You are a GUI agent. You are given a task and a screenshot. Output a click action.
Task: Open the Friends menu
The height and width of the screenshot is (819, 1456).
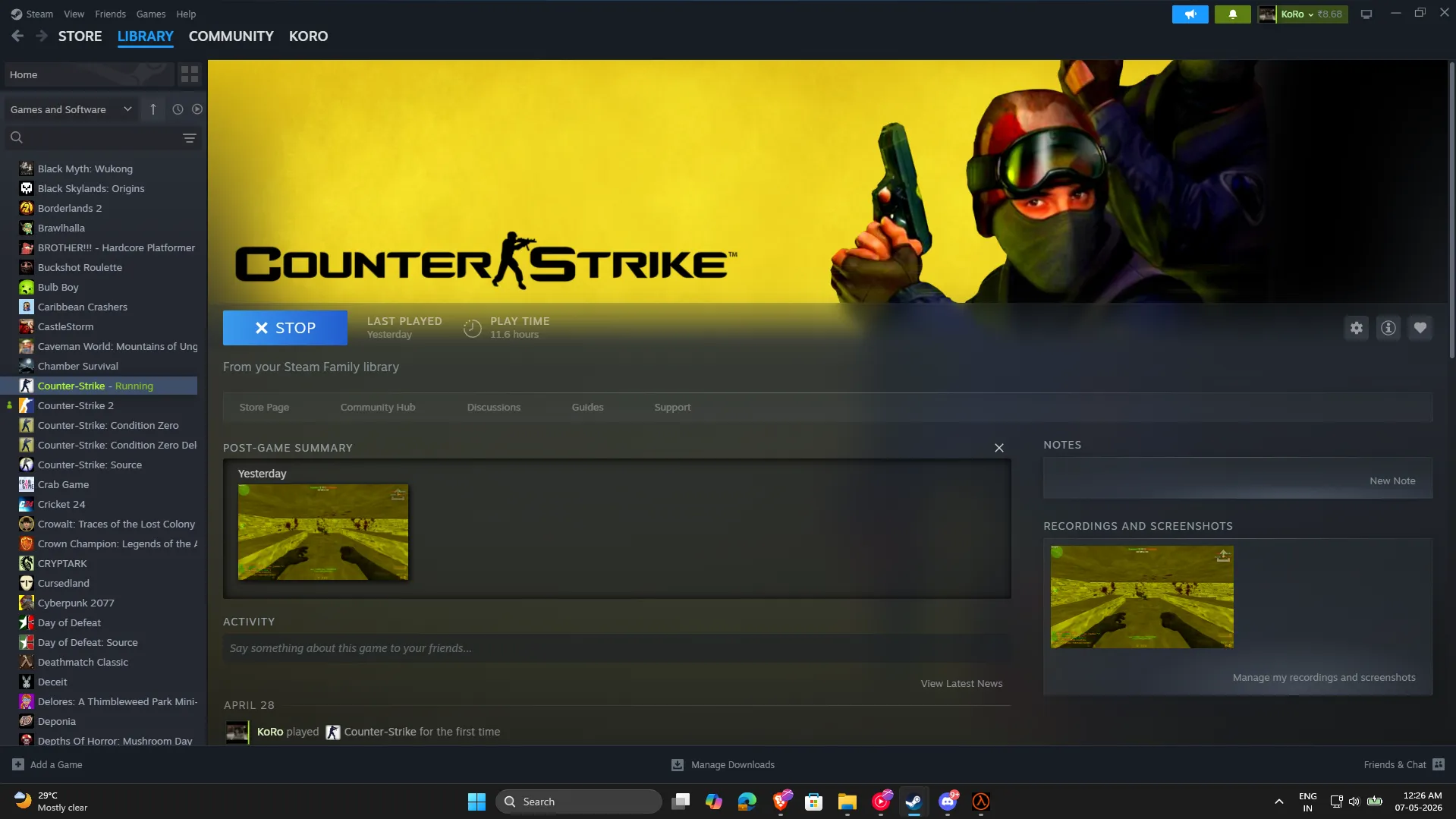[x=110, y=14]
